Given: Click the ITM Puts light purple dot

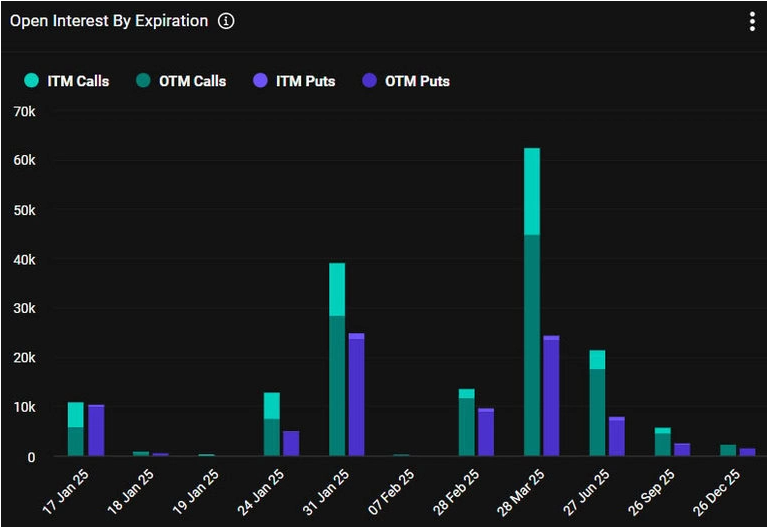Looking at the screenshot, I should [x=260, y=80].
